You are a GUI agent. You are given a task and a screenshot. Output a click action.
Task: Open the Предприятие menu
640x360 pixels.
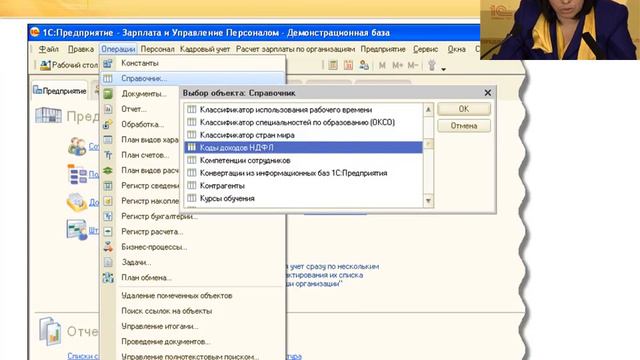point(383,49)
